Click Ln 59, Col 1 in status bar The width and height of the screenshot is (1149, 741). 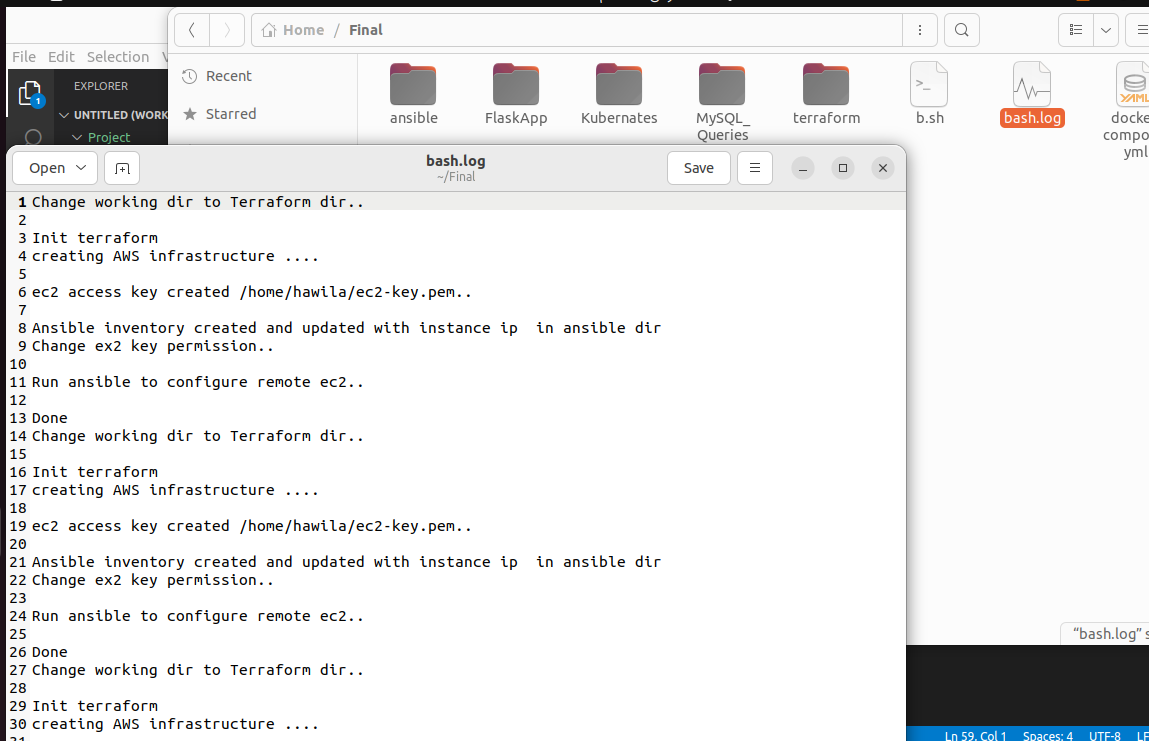pyautogui.click(x=975, y=736)
